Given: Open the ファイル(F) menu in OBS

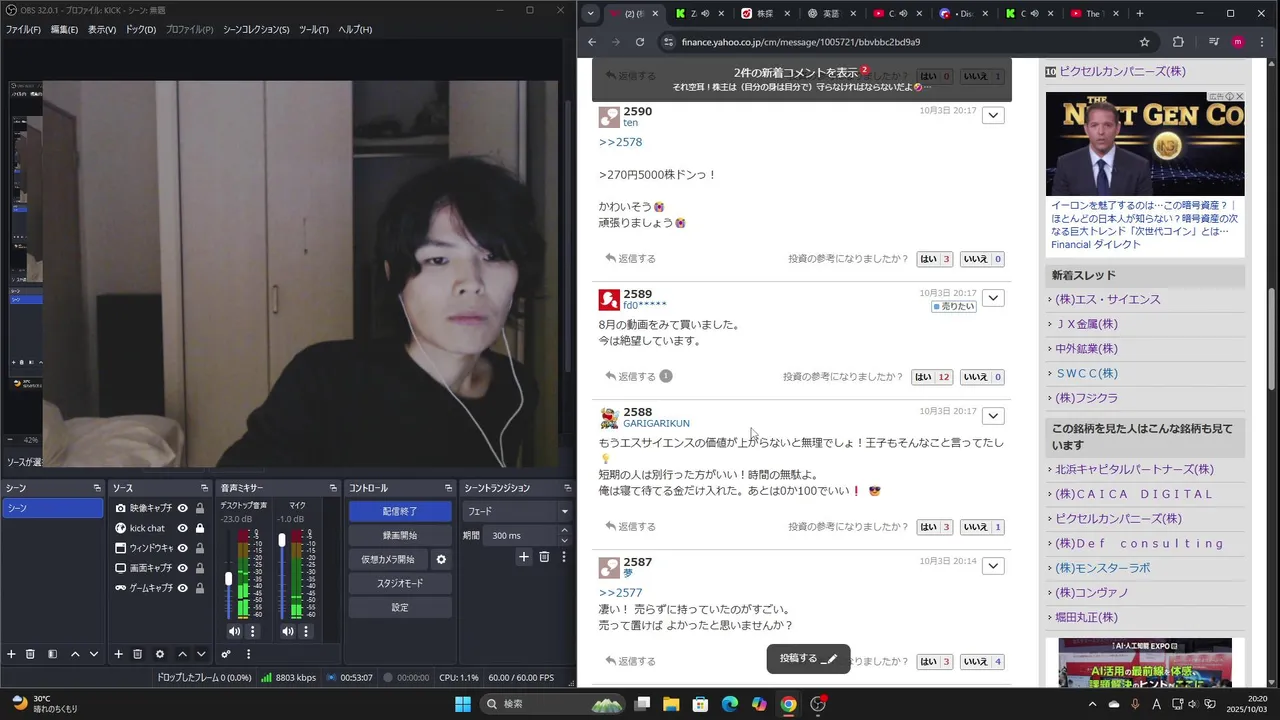Looking at the screenshot, I should [x=23, y=30].
